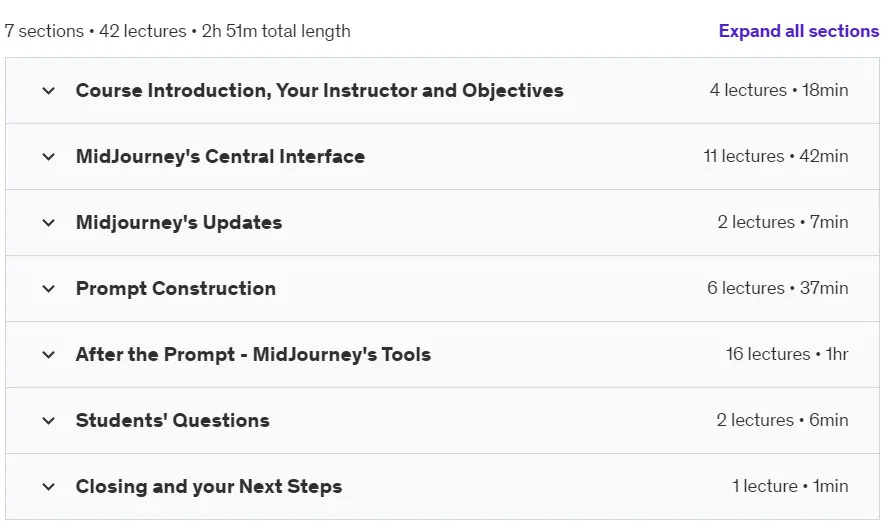
Task: Expand the Course Introduction section chevron
Action: 49,90
